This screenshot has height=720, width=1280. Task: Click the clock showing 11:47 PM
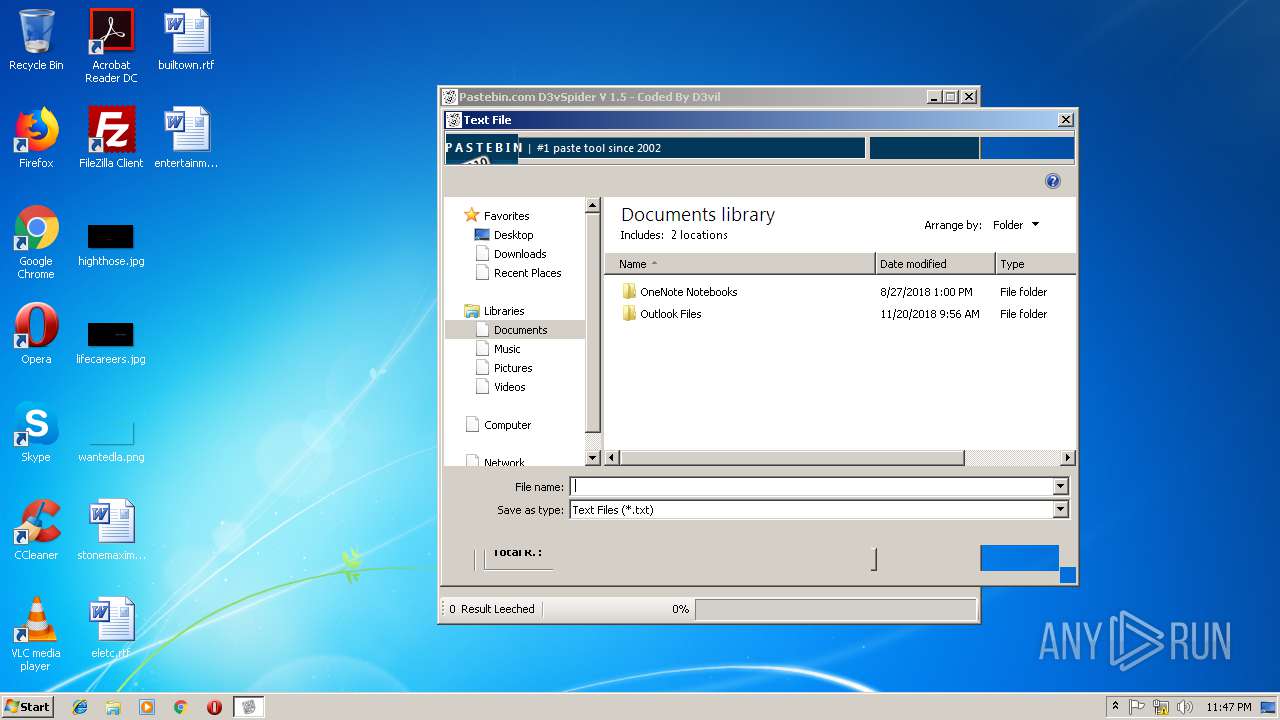click(x=1229, y=707)
